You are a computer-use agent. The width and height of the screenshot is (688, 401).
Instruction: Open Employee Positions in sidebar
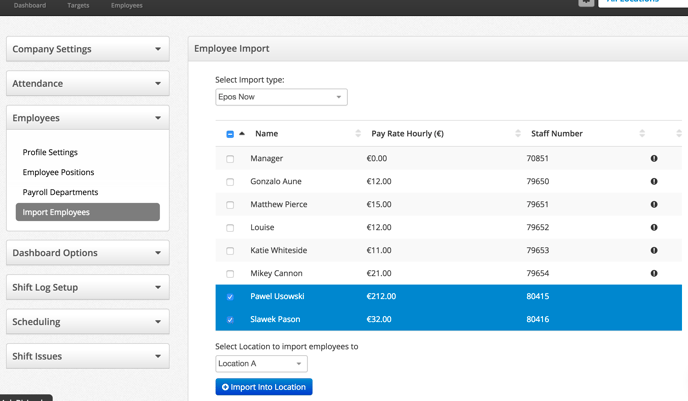pyautogui.click(x=58, y=172)
